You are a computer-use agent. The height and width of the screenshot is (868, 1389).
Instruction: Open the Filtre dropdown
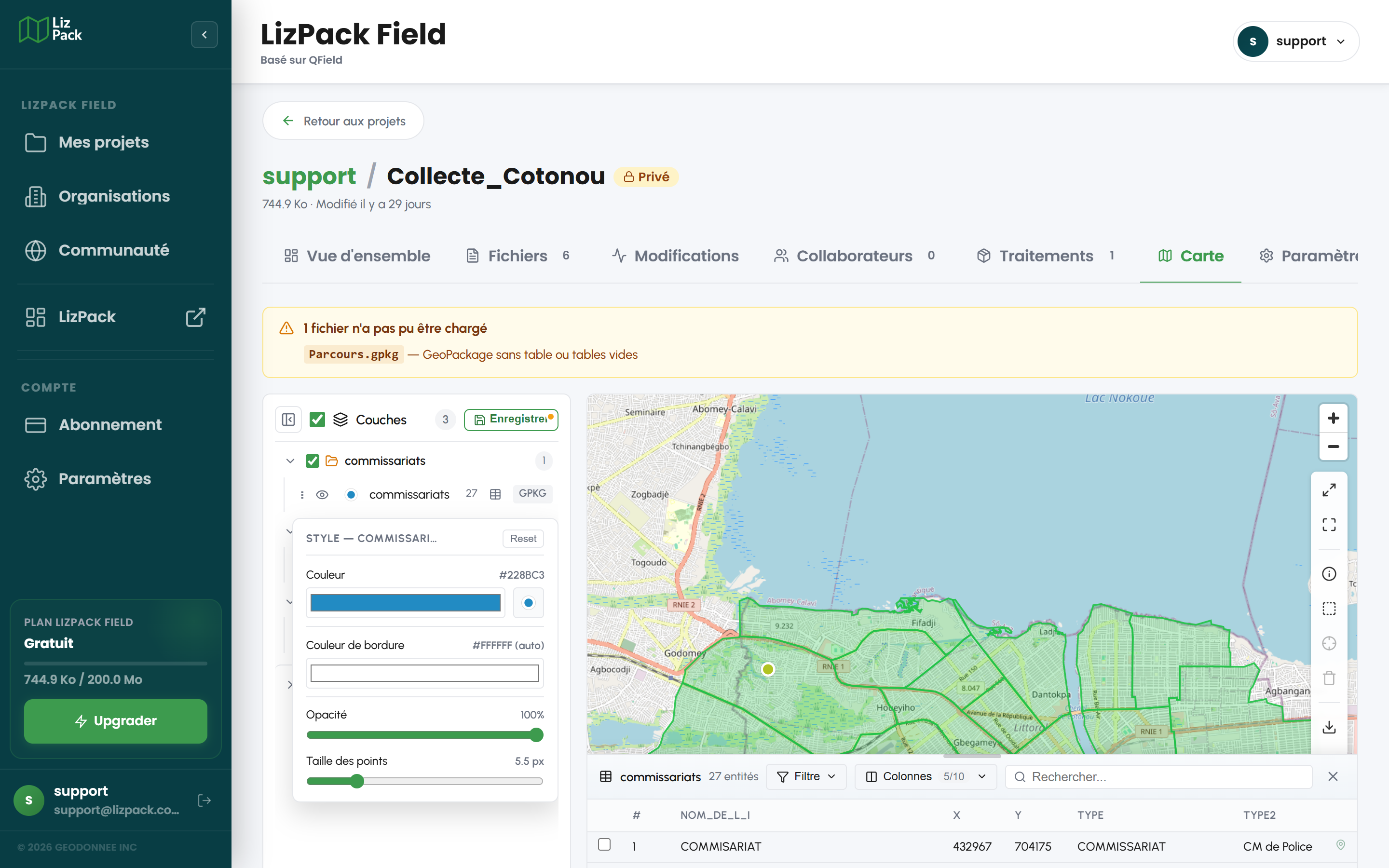click(x=806, y=777)
